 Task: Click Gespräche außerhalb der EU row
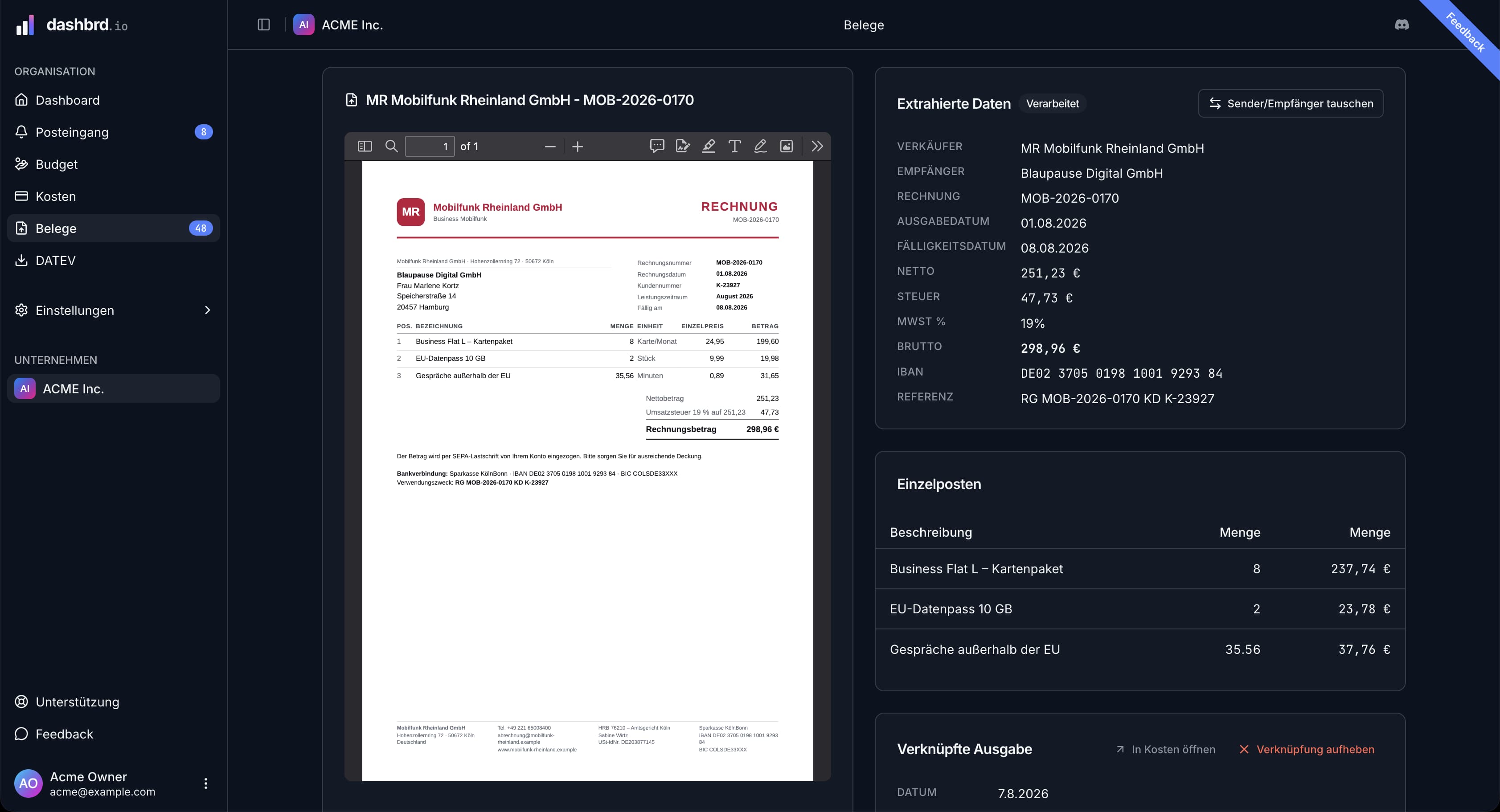[x=1139, y=649]
